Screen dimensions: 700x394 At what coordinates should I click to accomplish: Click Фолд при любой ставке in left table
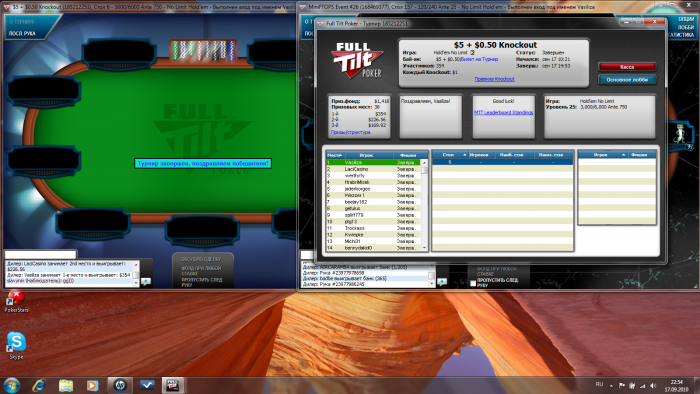tap(201, 271)
